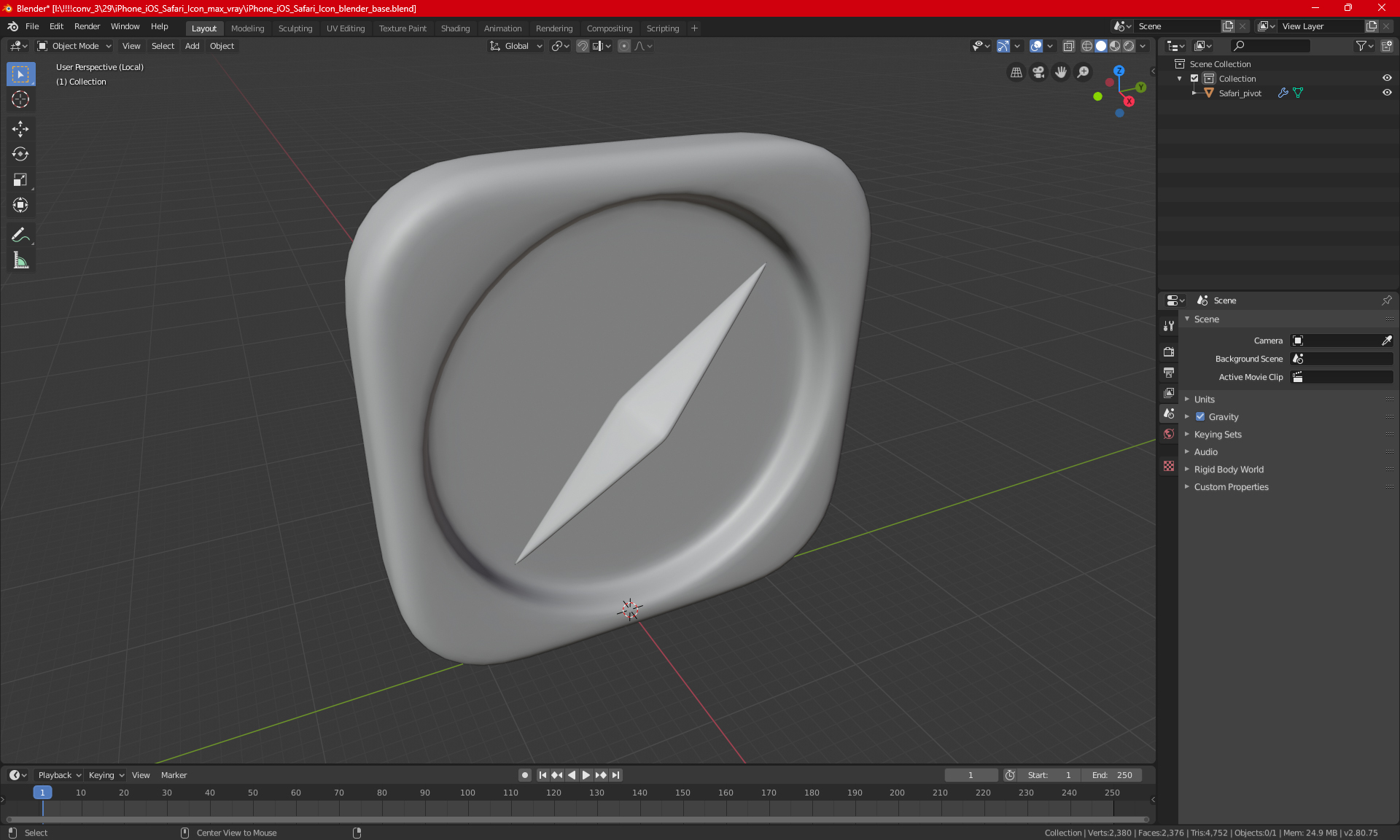Image resolution: width=1400 pixels, height=840 pixels.
Task: Click the End frame field
Action: pos(1112,775)
